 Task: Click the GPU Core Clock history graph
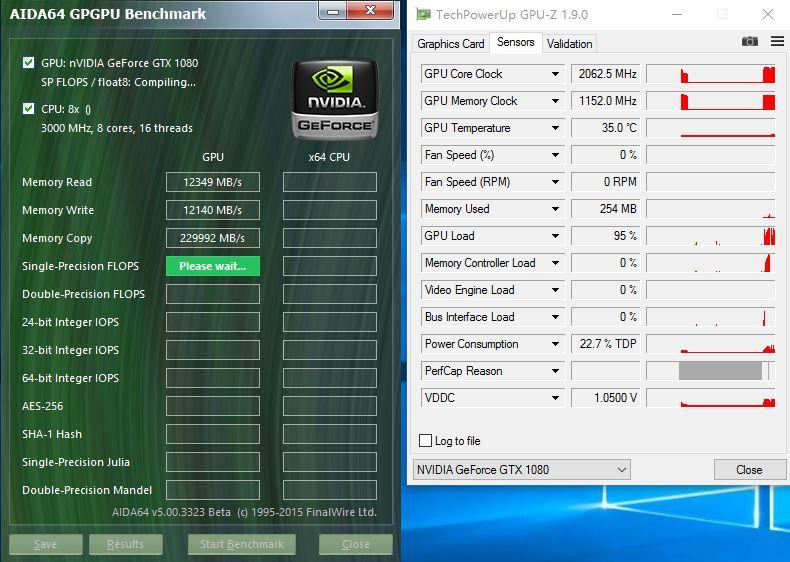point(710,74)
